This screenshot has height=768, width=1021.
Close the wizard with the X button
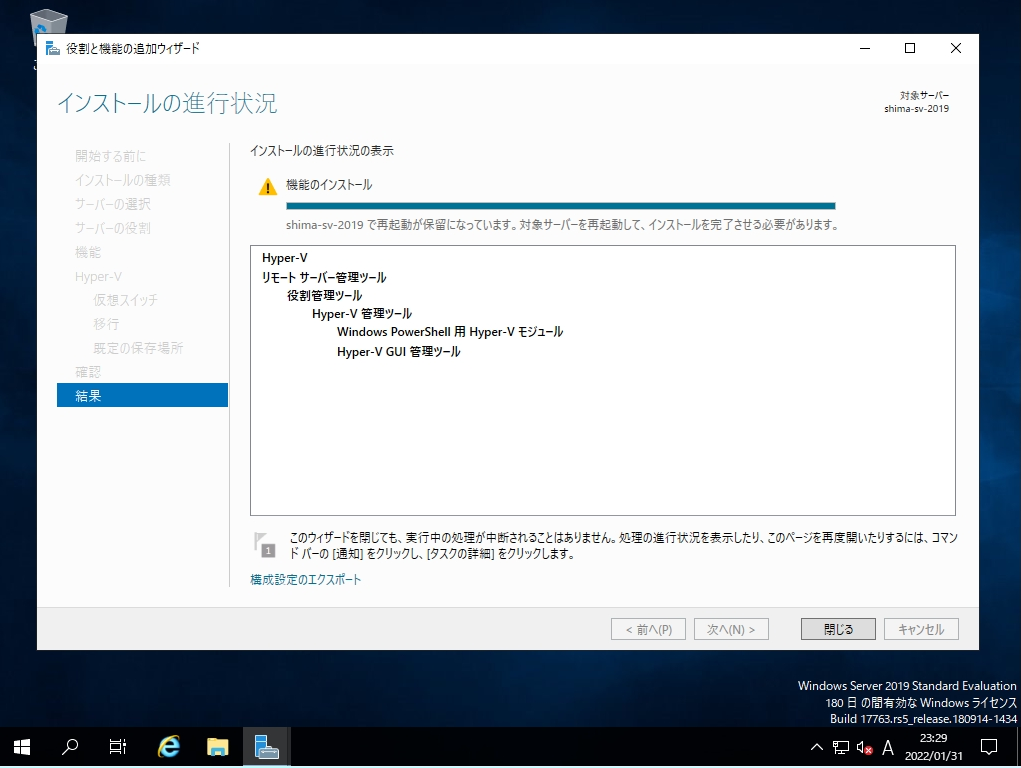point(955,48)
